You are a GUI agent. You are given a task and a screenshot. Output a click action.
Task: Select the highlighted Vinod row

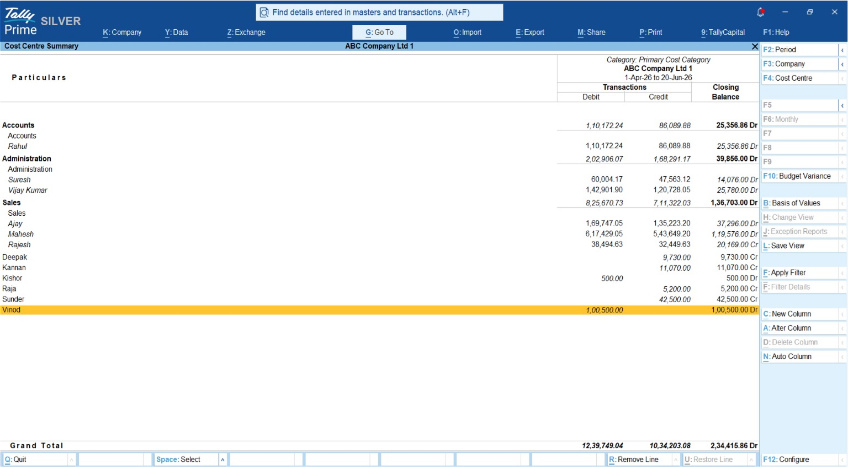tap(379, 310)
